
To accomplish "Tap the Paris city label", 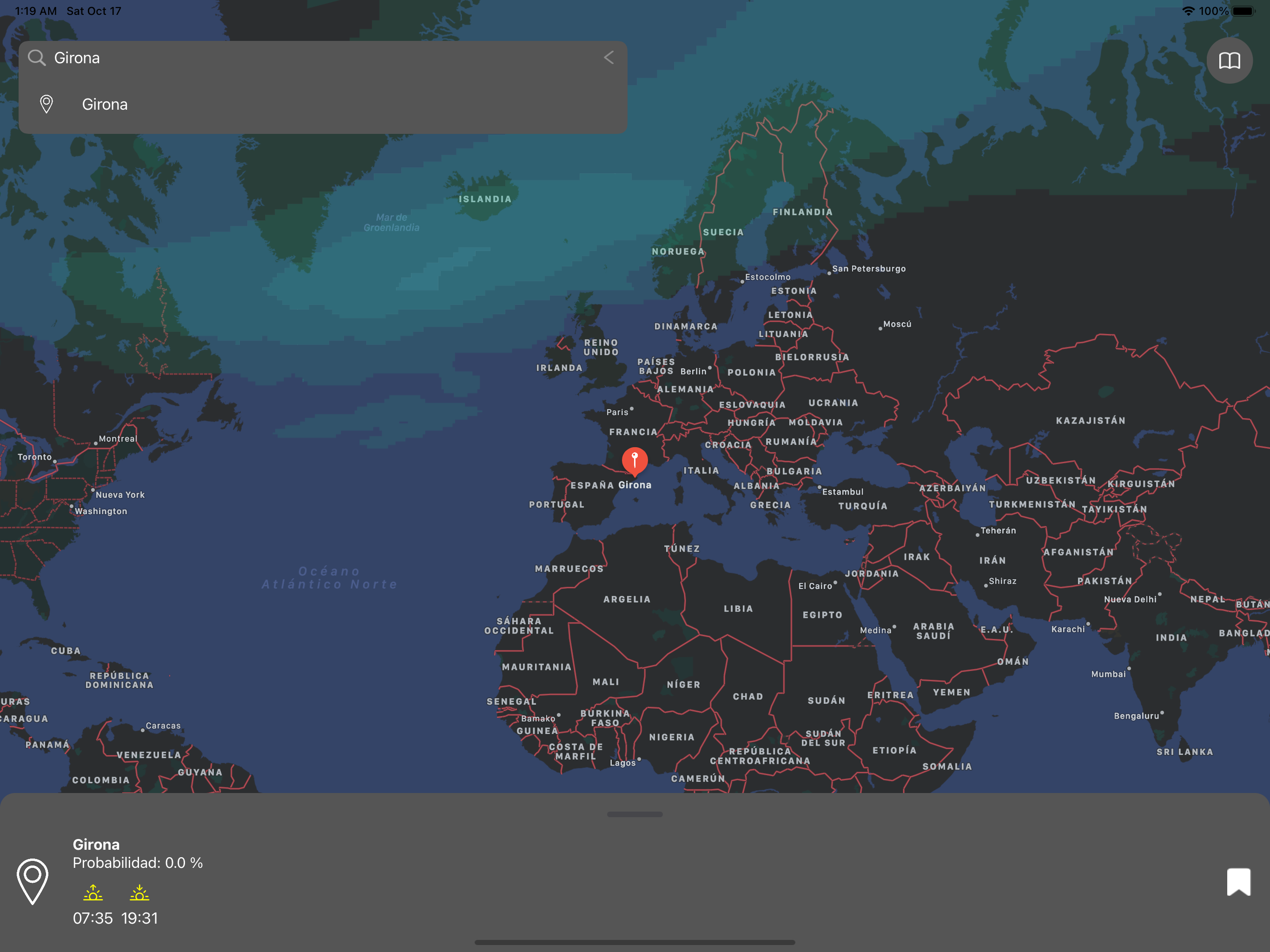I will click(617, 412).
